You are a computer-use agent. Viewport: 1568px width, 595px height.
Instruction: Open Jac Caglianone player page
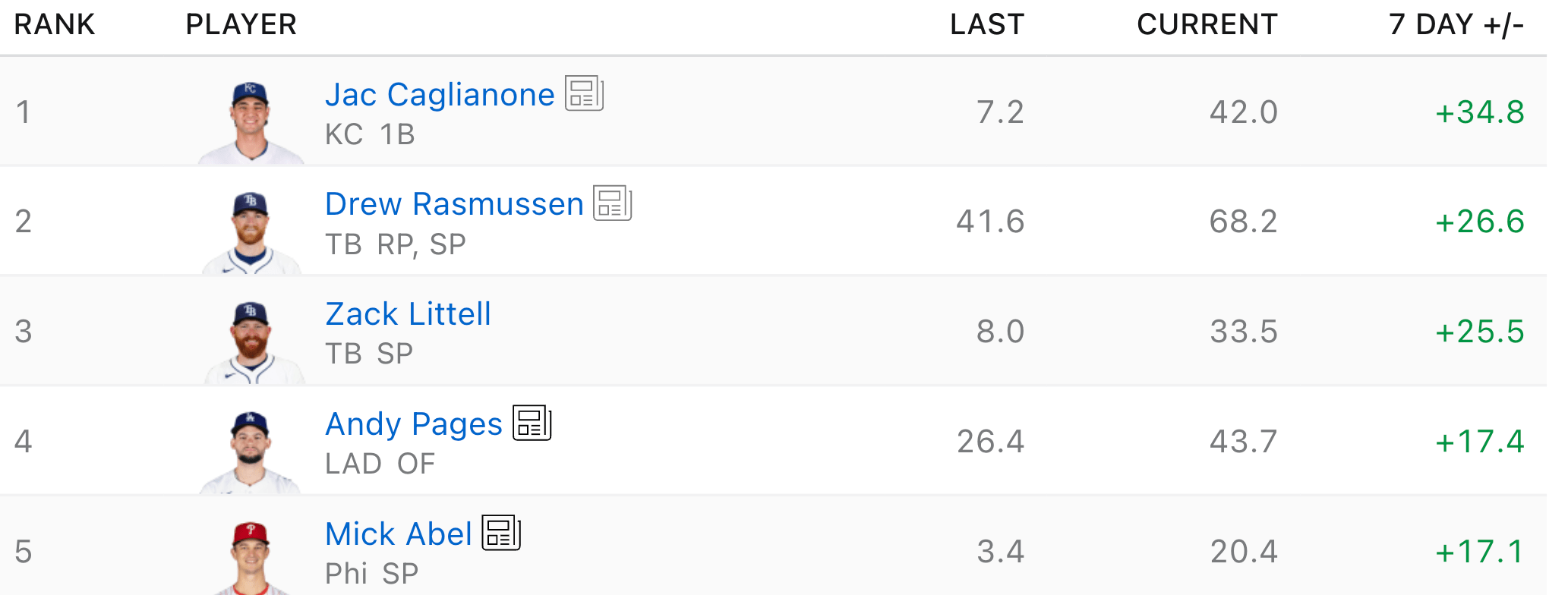coord(440,95)
